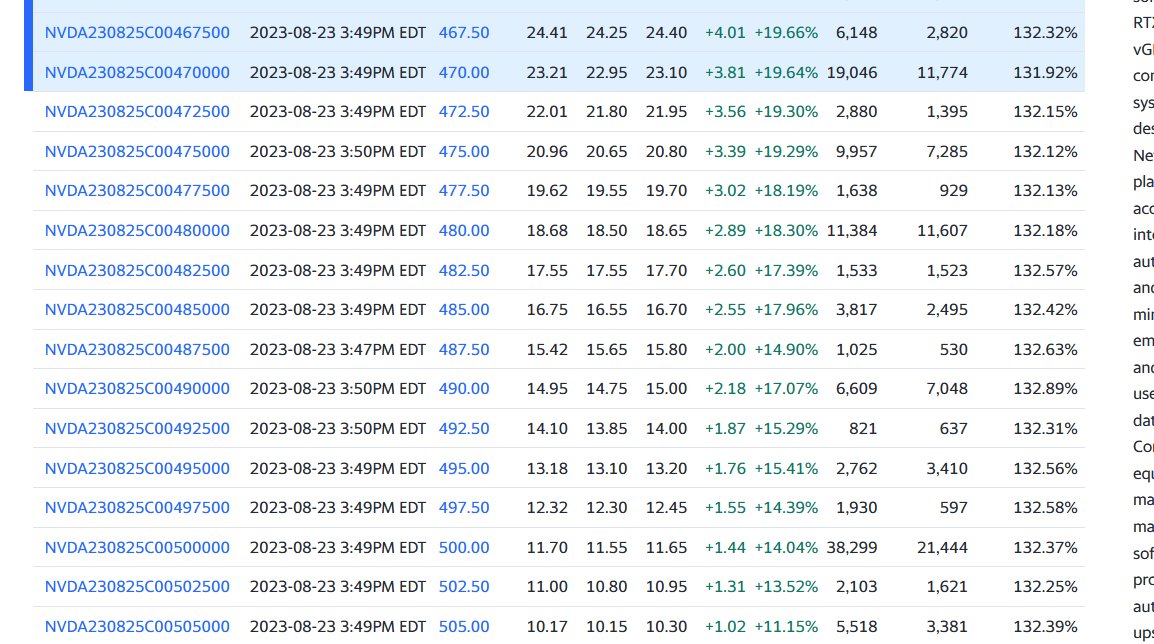This screenshot has height=644, width=1154.
Task: Click open interest 7,285
Action: (946, 152)
